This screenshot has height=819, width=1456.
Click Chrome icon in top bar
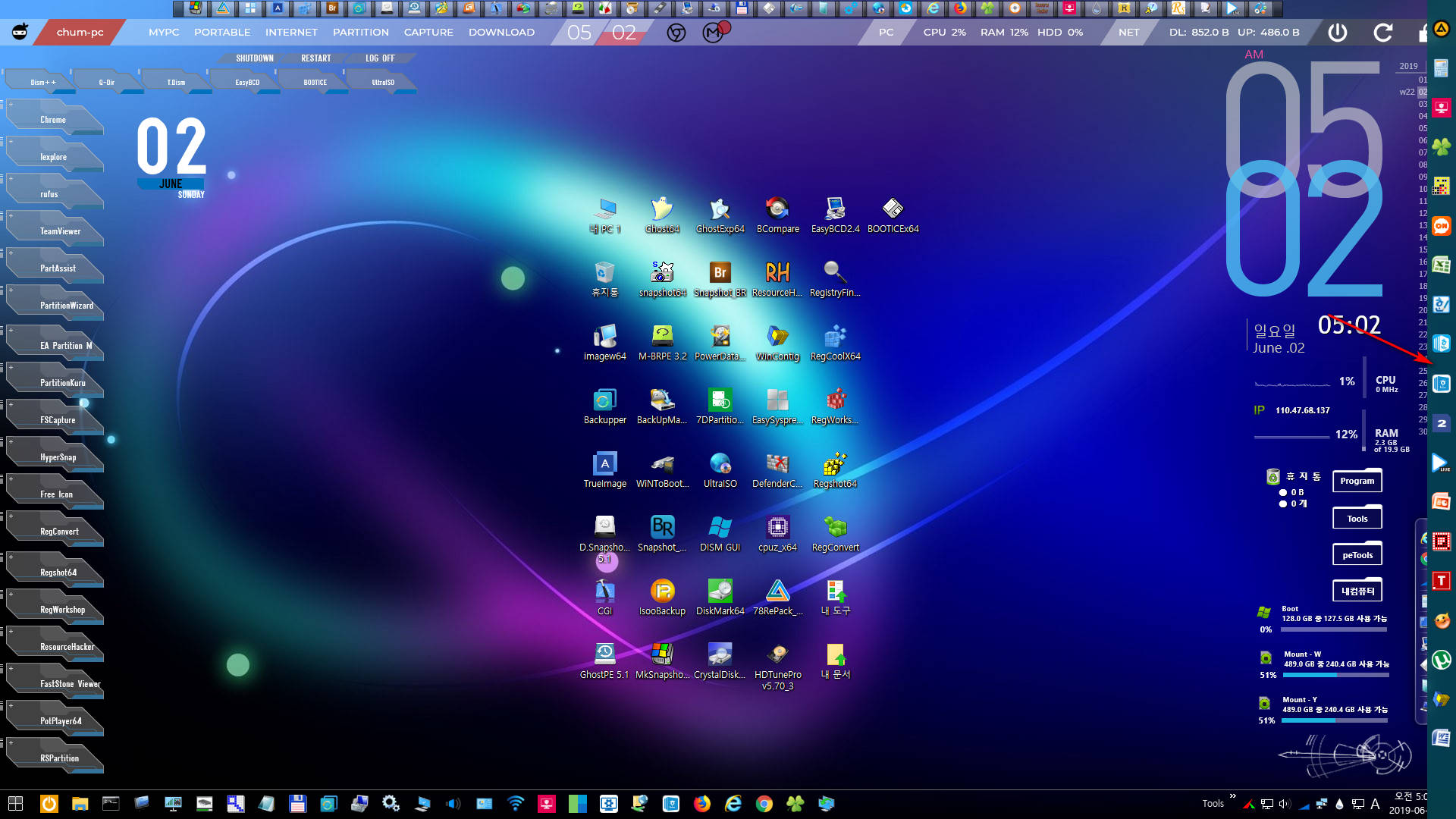pyautogui.click(x=676, y=33)
